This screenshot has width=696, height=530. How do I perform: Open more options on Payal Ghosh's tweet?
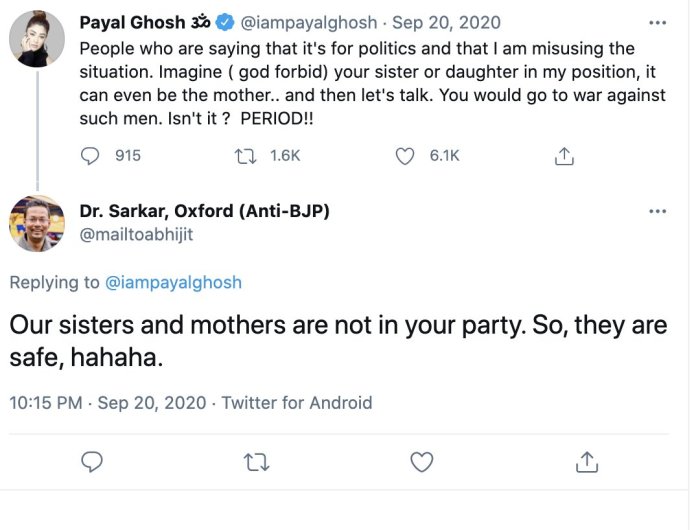coord(657,22)
